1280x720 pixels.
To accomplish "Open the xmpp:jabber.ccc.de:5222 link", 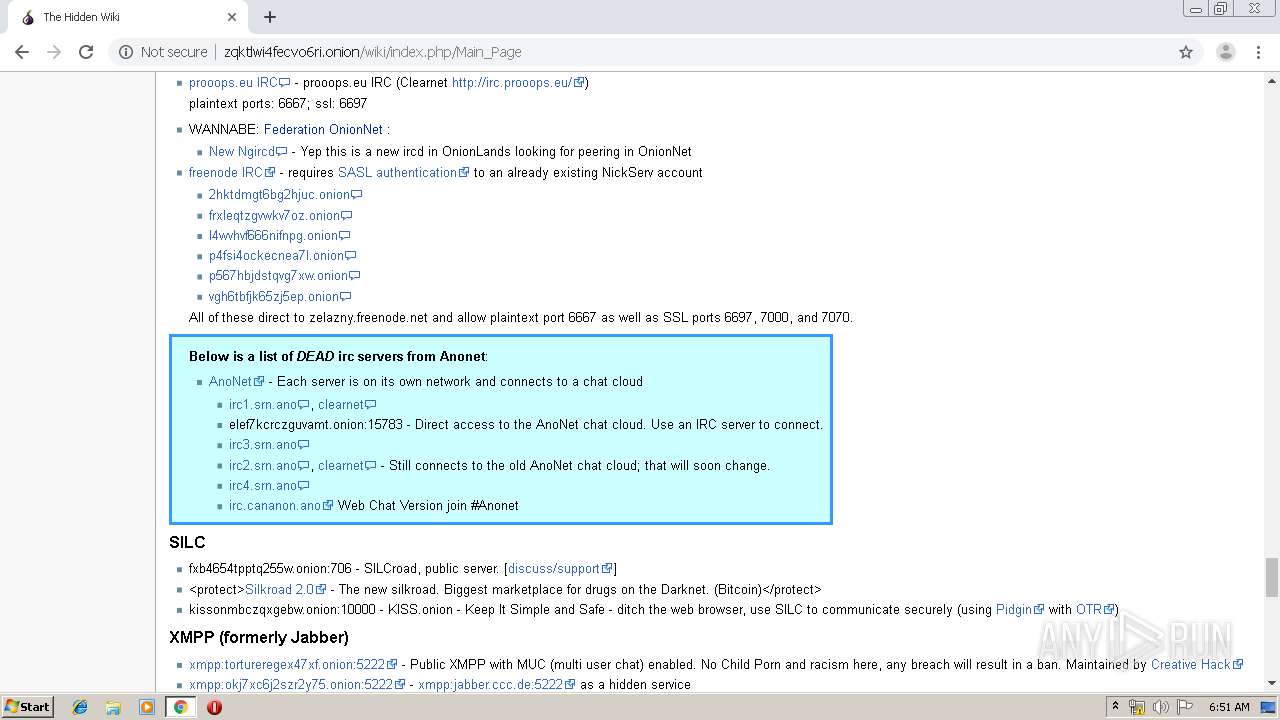I will (x=497, y=684).
